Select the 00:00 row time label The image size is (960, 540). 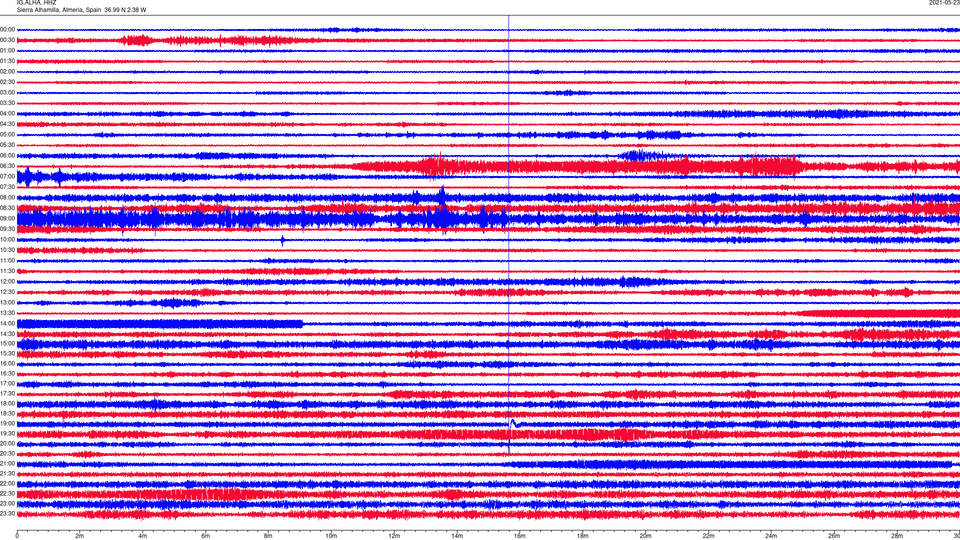pyautogui.click(x=7, y=29)
